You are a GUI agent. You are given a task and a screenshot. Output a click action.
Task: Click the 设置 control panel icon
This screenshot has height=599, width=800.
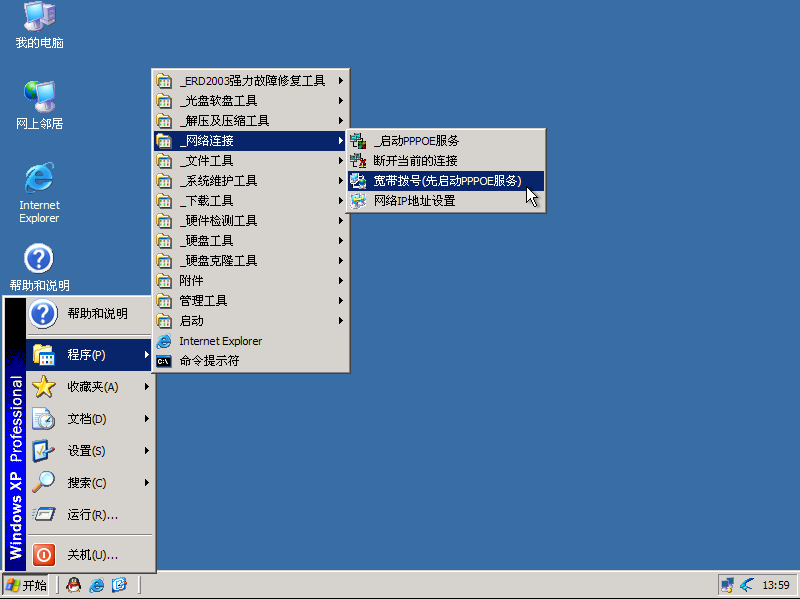click(44, 451)
